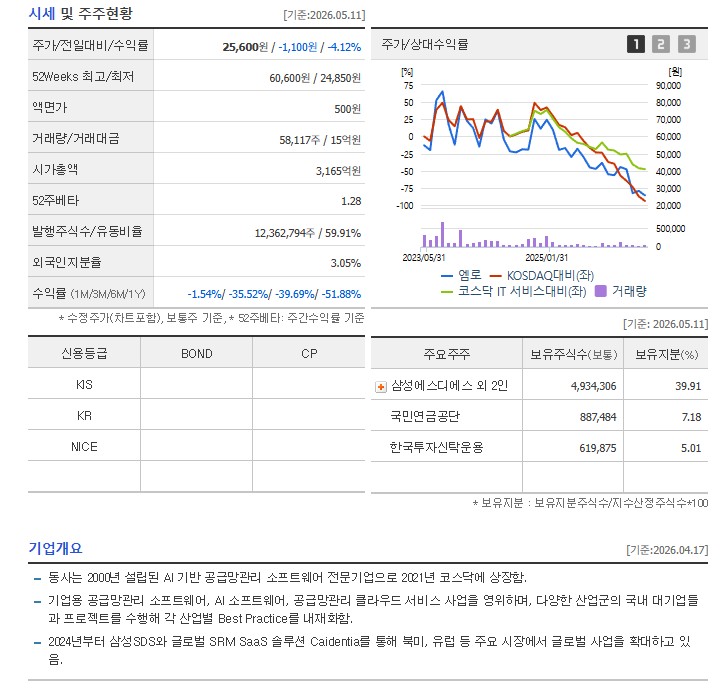
Task: Click the -1.54% one-month return
Action: (204, 294)
